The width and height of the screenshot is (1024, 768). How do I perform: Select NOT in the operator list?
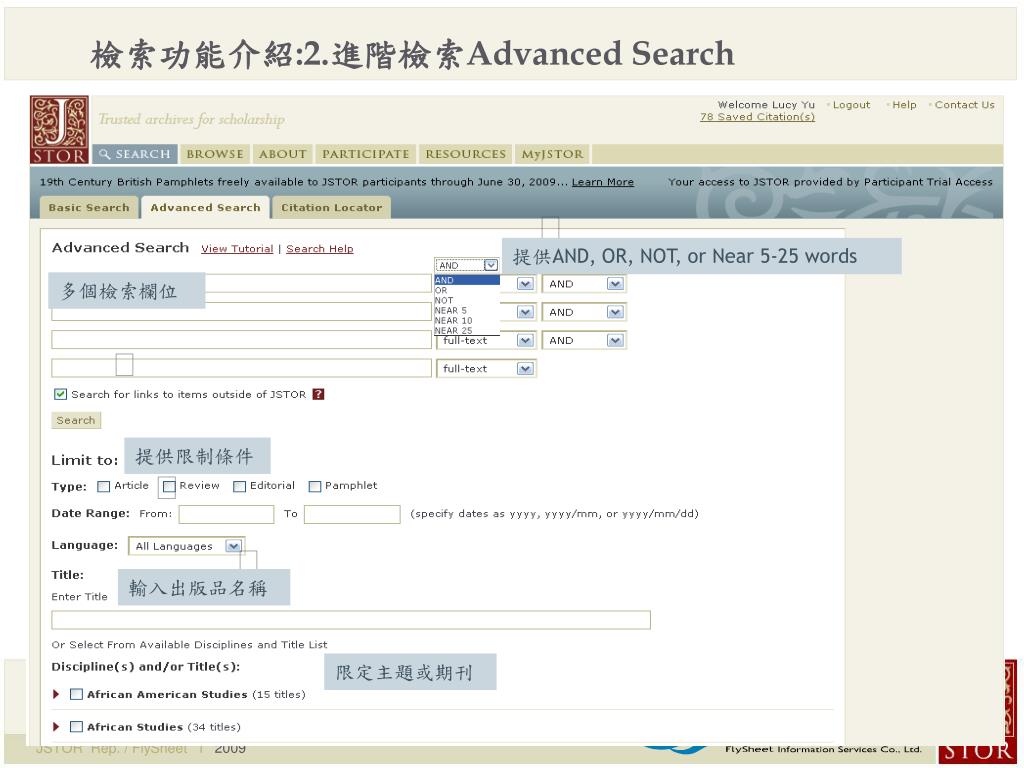click(467, 300)
